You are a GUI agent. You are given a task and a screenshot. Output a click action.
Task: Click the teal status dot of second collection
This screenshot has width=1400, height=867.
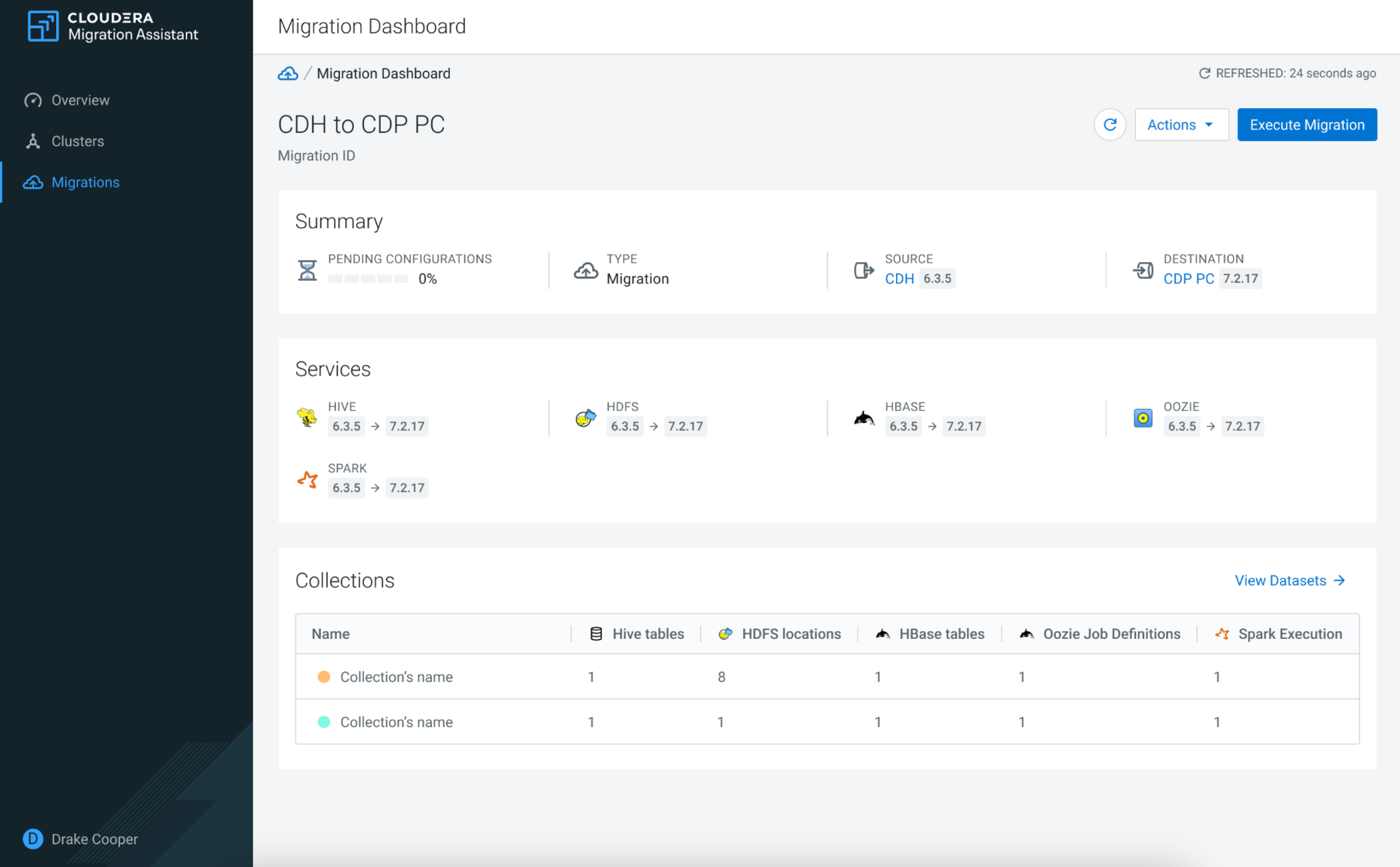324,722
